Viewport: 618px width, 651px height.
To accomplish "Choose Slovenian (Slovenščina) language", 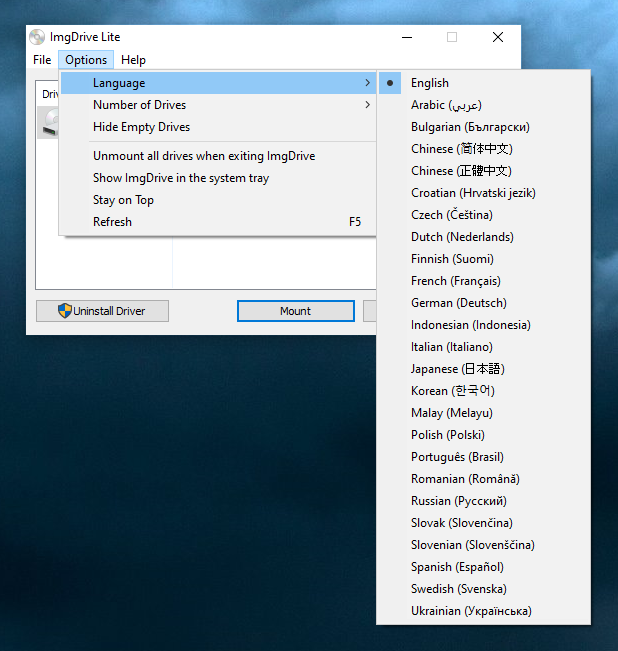I will [484, 545].
